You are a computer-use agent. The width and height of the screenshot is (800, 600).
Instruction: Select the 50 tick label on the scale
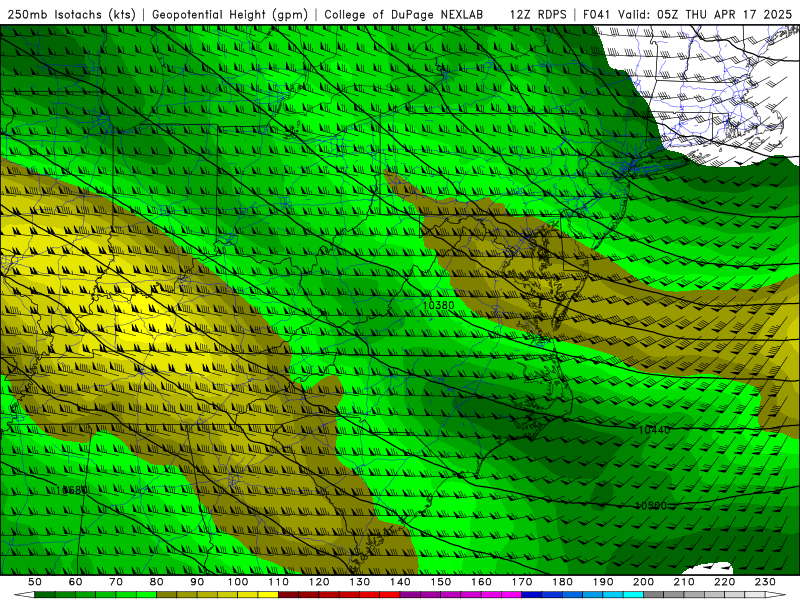[x=35, y=582]
